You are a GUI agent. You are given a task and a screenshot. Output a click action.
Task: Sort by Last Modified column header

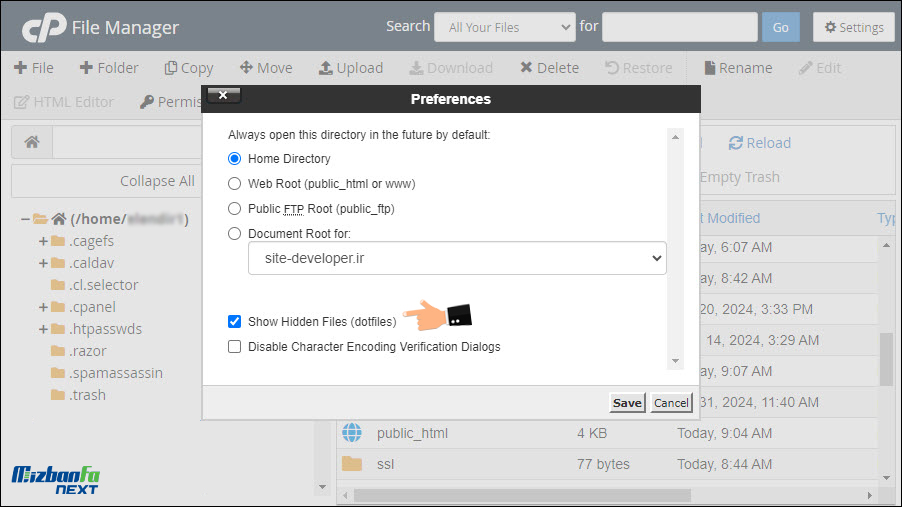click(731, 218)
